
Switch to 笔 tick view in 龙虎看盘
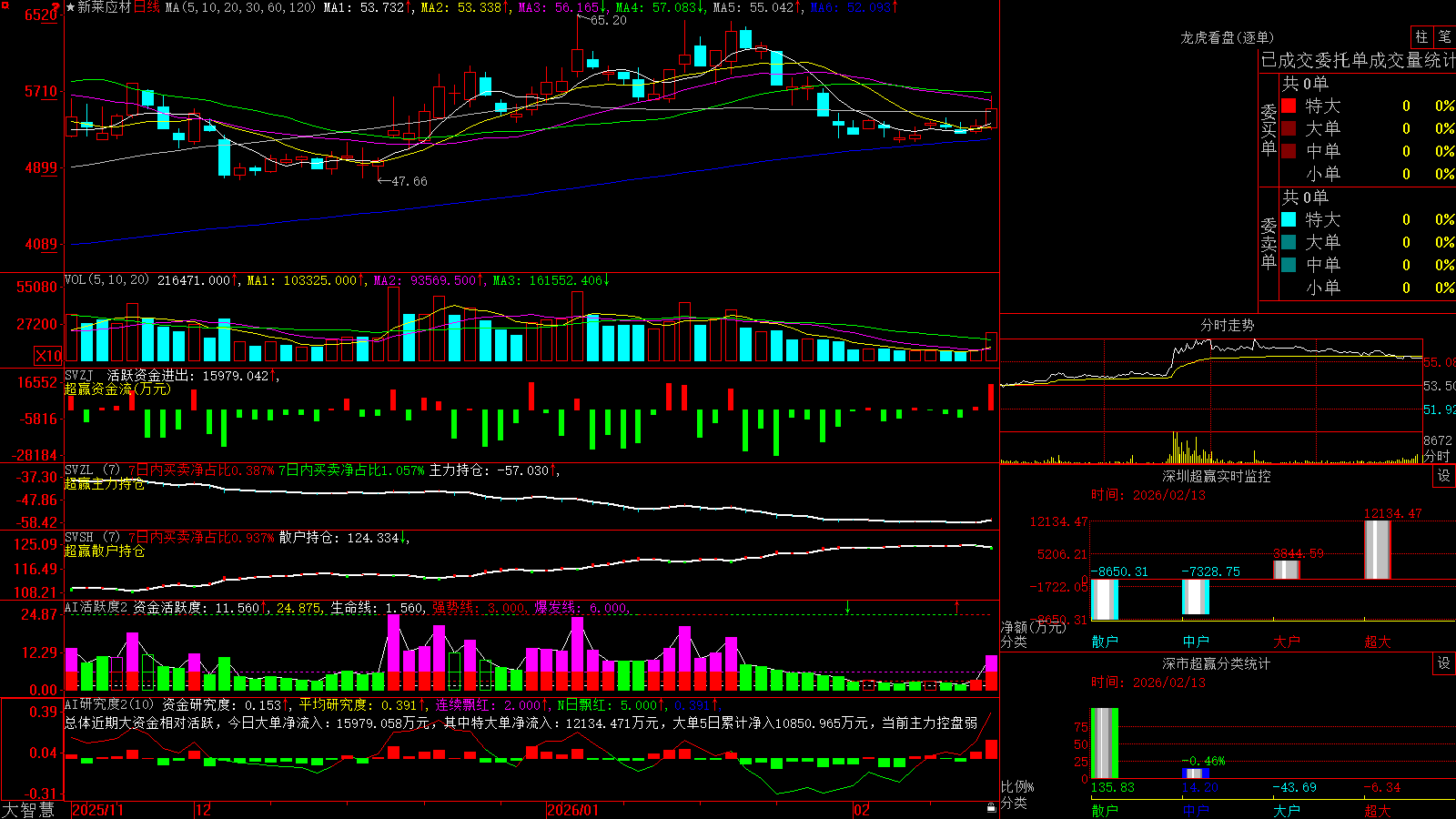pos(1444,36)
